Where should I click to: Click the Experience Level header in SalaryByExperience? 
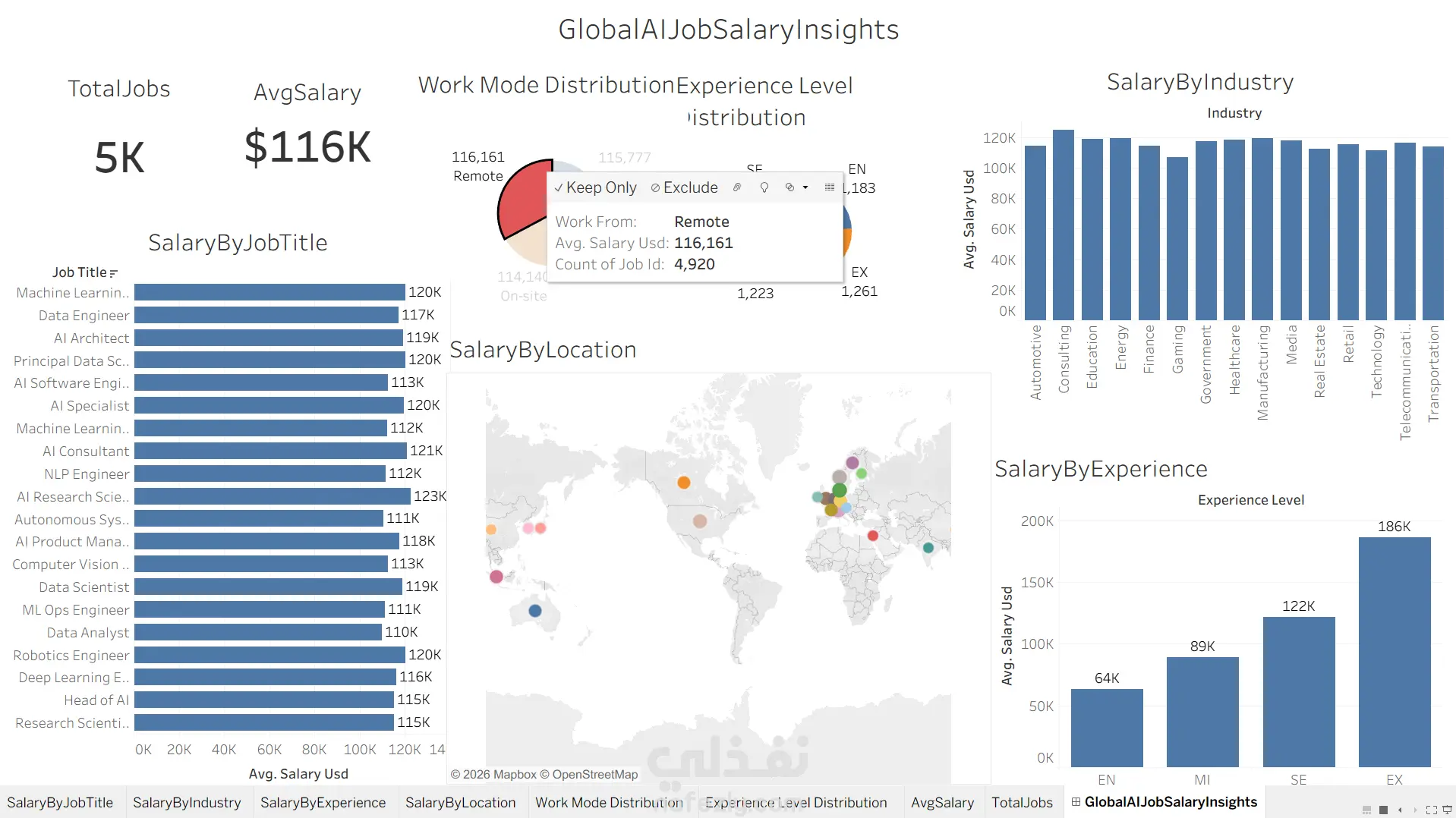(x=1251, y=500)
